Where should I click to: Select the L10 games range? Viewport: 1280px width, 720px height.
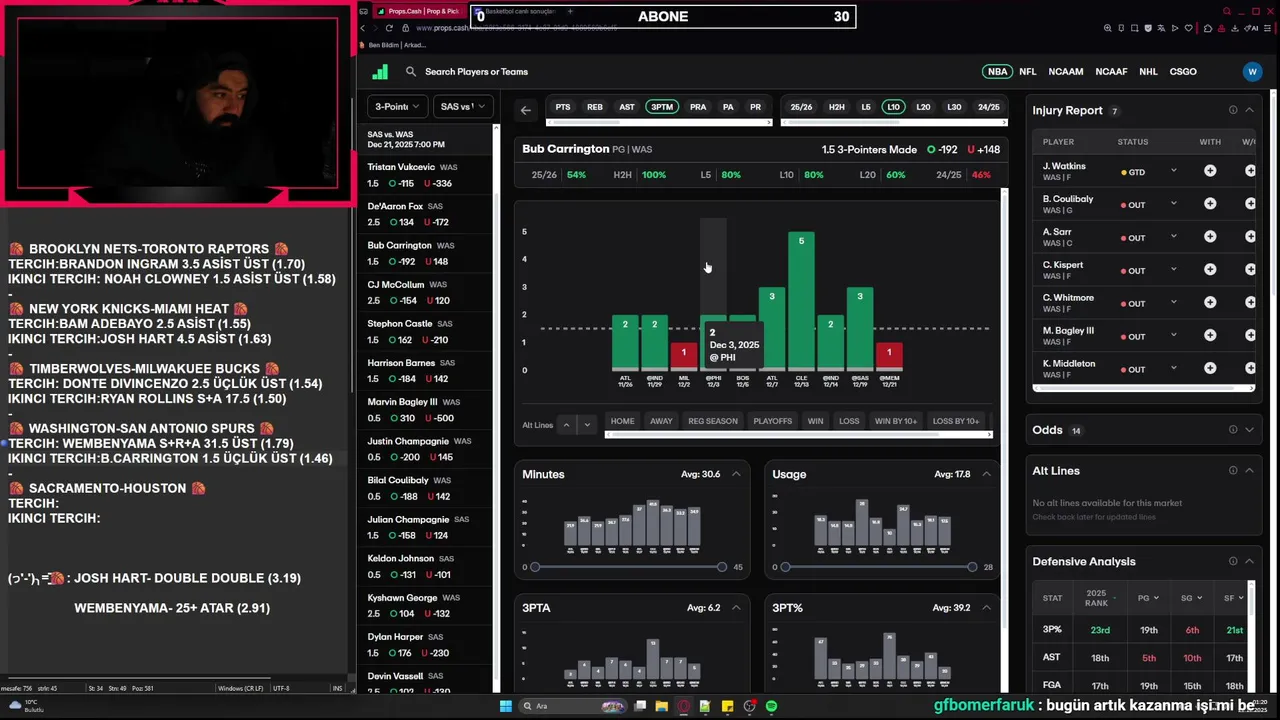coord(893,107)
